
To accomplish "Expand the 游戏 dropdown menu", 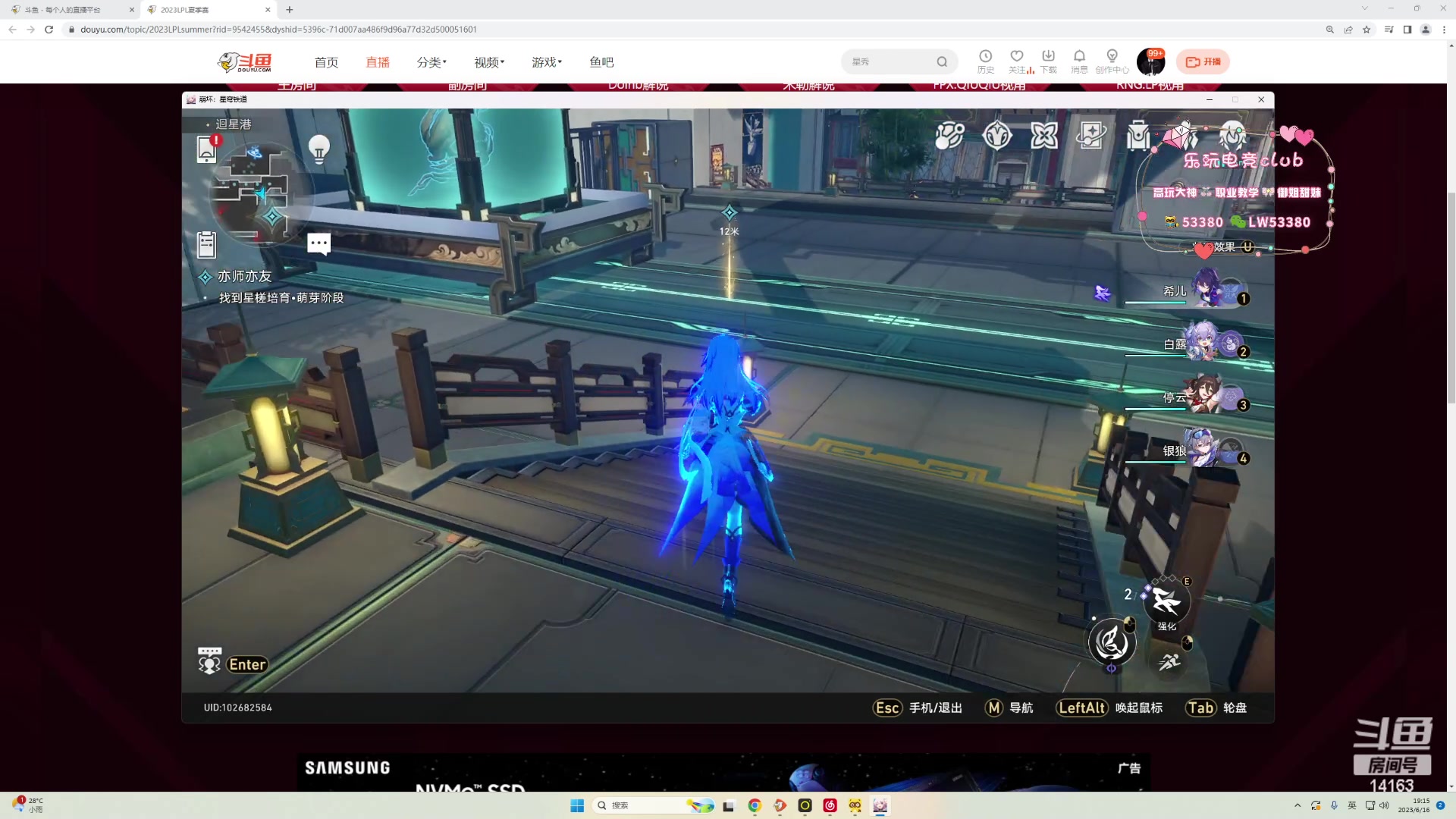I will pyautogui.click(x=547, y=62).
